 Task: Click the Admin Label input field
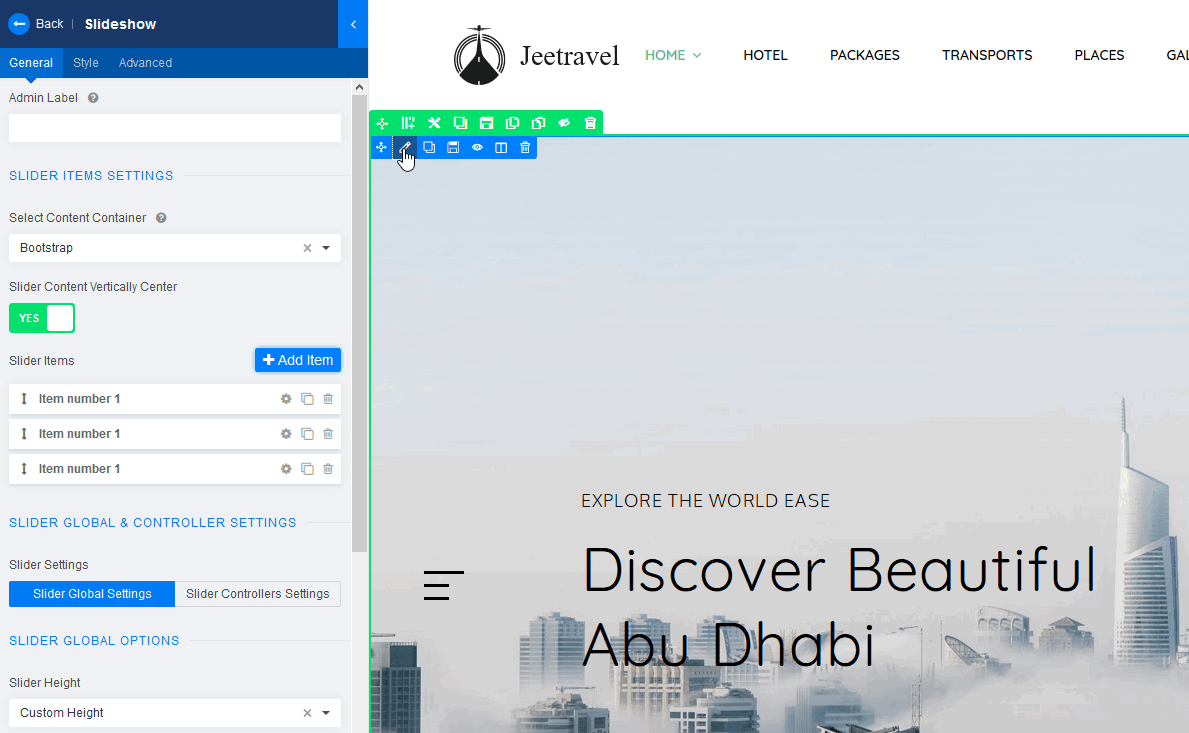(174, 128)
